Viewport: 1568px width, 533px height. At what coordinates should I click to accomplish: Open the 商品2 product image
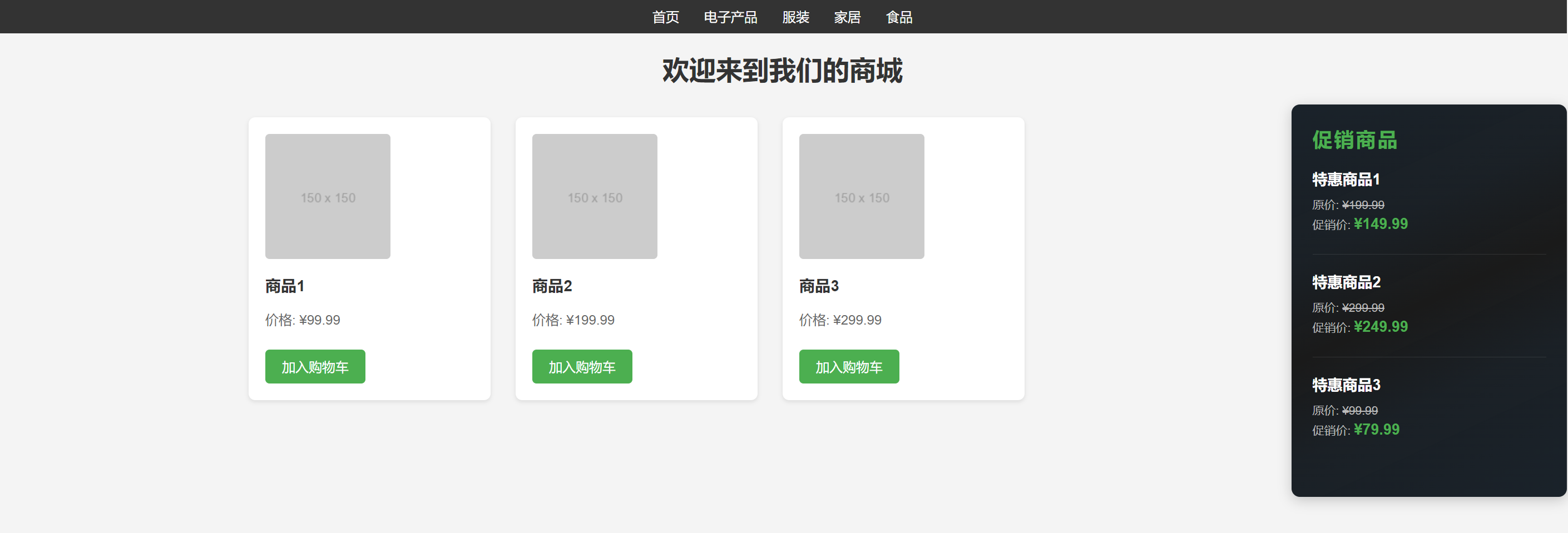click(x=595, y=197)
